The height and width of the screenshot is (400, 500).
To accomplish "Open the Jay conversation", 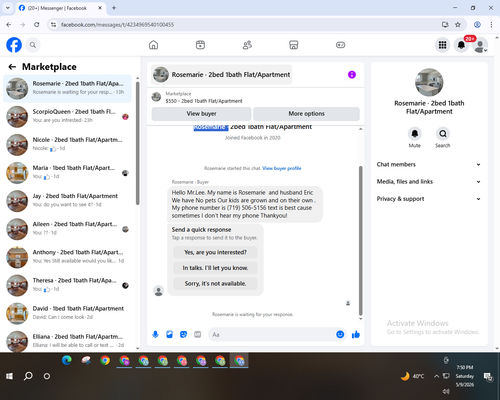I will pos(67,201).
